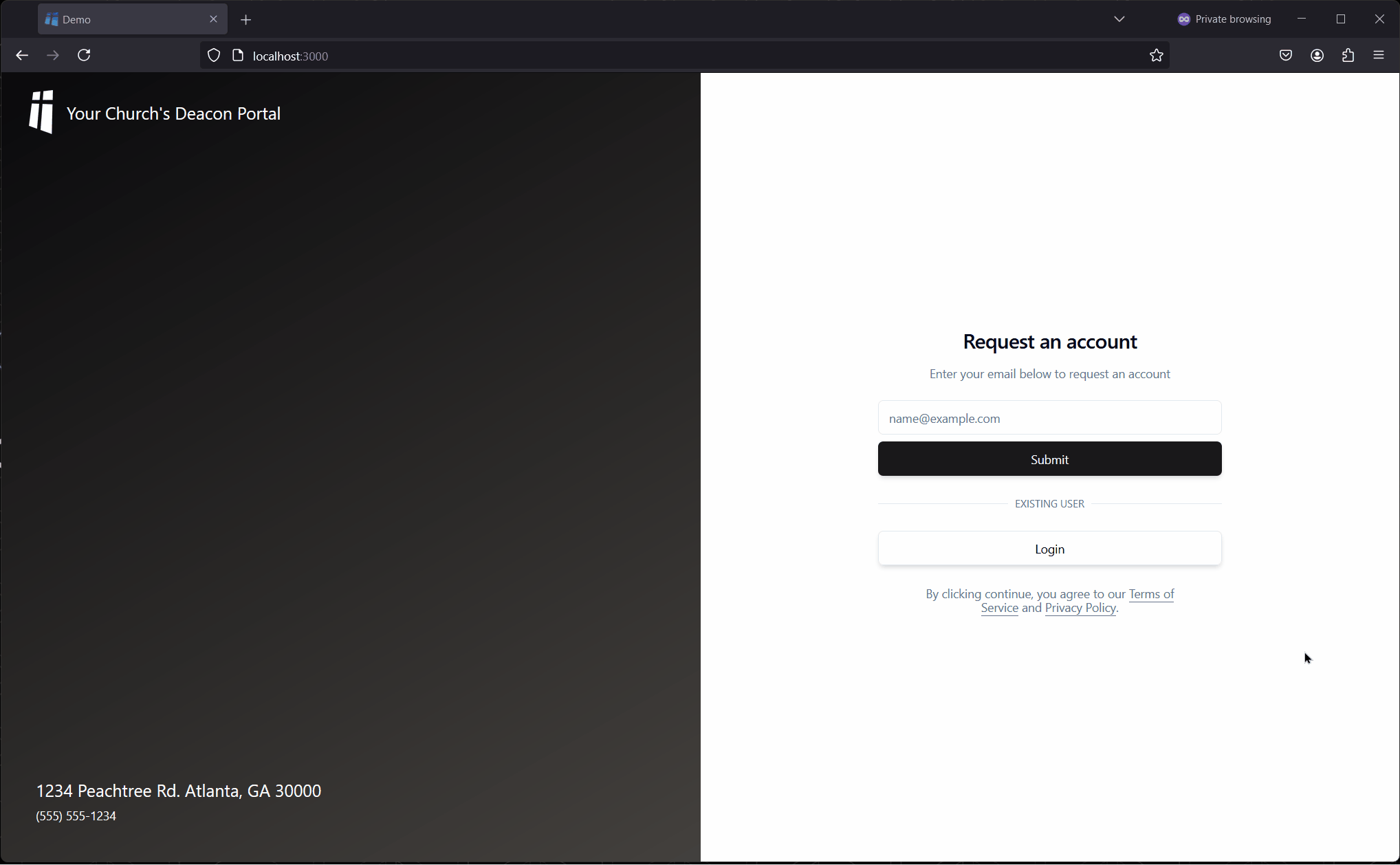Click the Privacy Policy link
This screenshot has width=1400, height=865.
tap(1080, 608)
